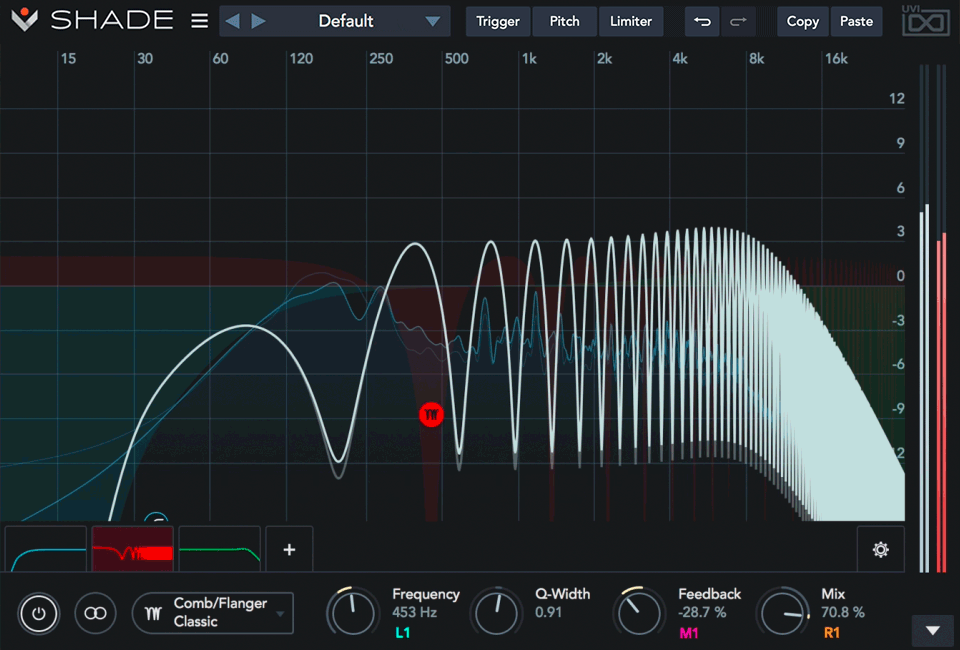Click the undo arrow icon

(703, 21)
